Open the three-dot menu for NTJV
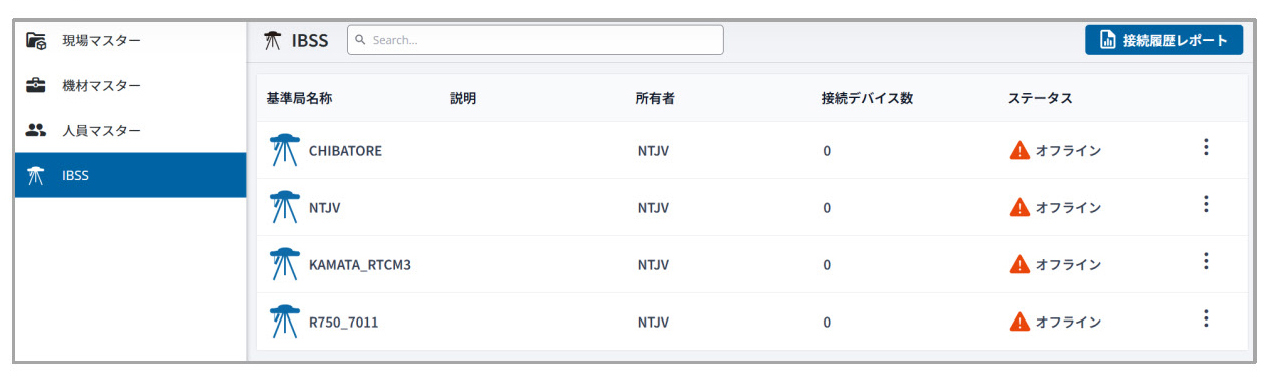Image resolution: width=1273 pixels, height=379 pixels. pyautogui.click(x=1206, y=205)
